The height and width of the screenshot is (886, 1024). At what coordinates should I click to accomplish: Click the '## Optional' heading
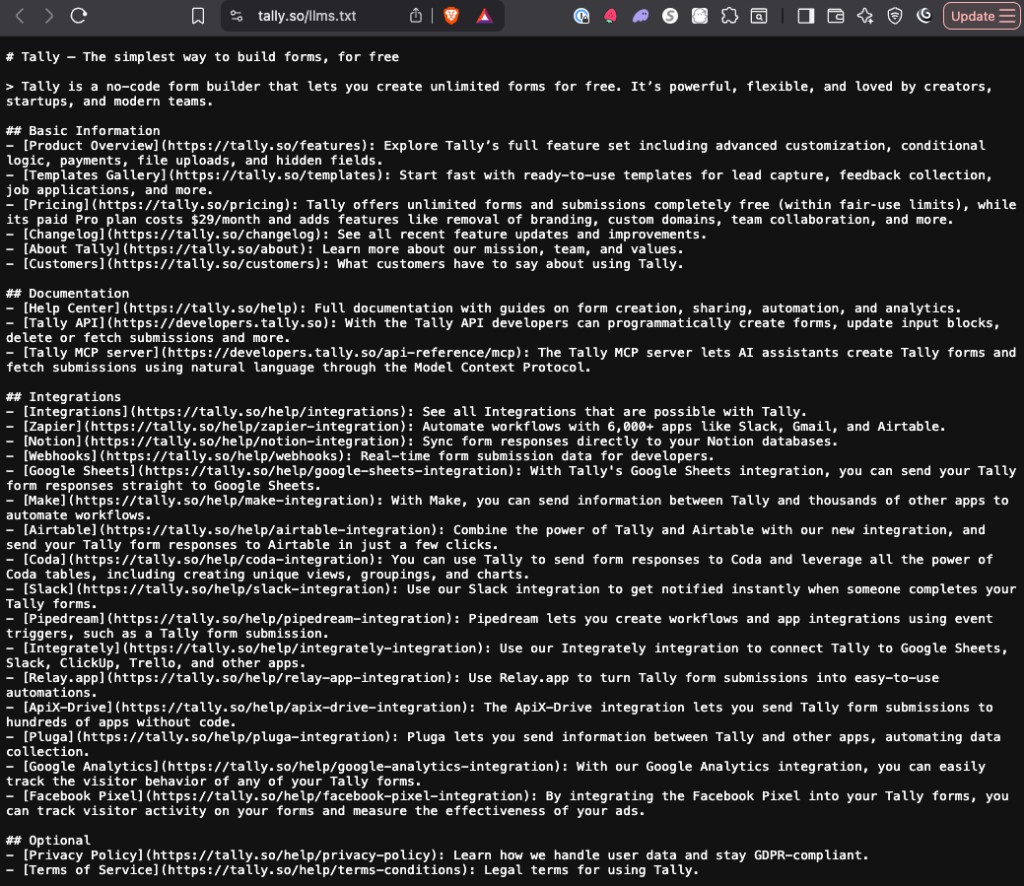click(x=48, y=840)
